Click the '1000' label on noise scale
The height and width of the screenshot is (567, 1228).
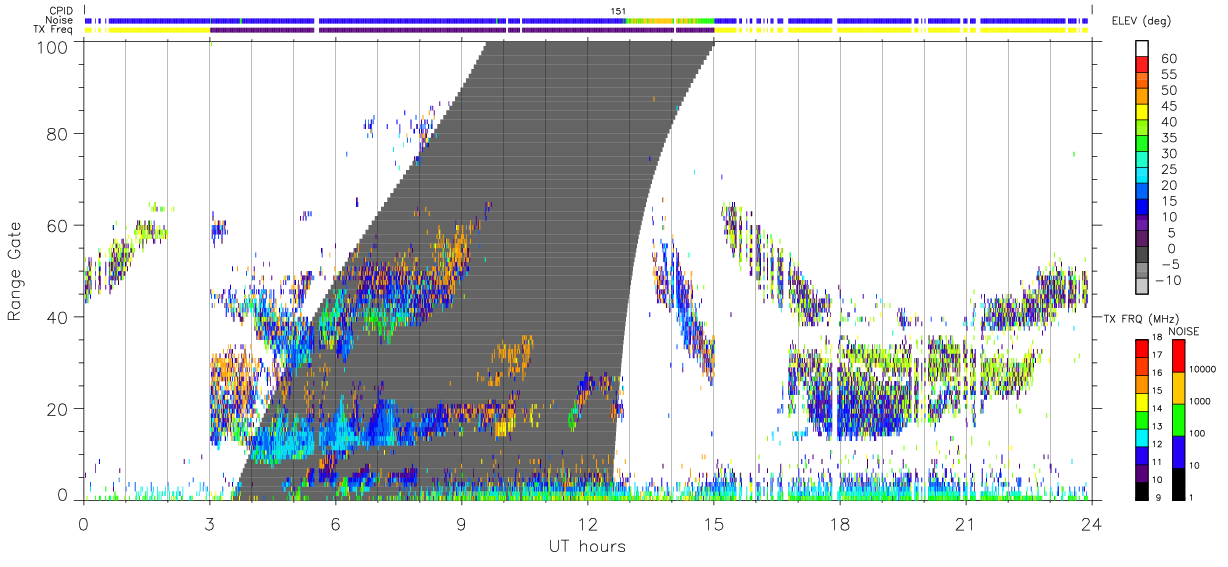click(1200, 401)
